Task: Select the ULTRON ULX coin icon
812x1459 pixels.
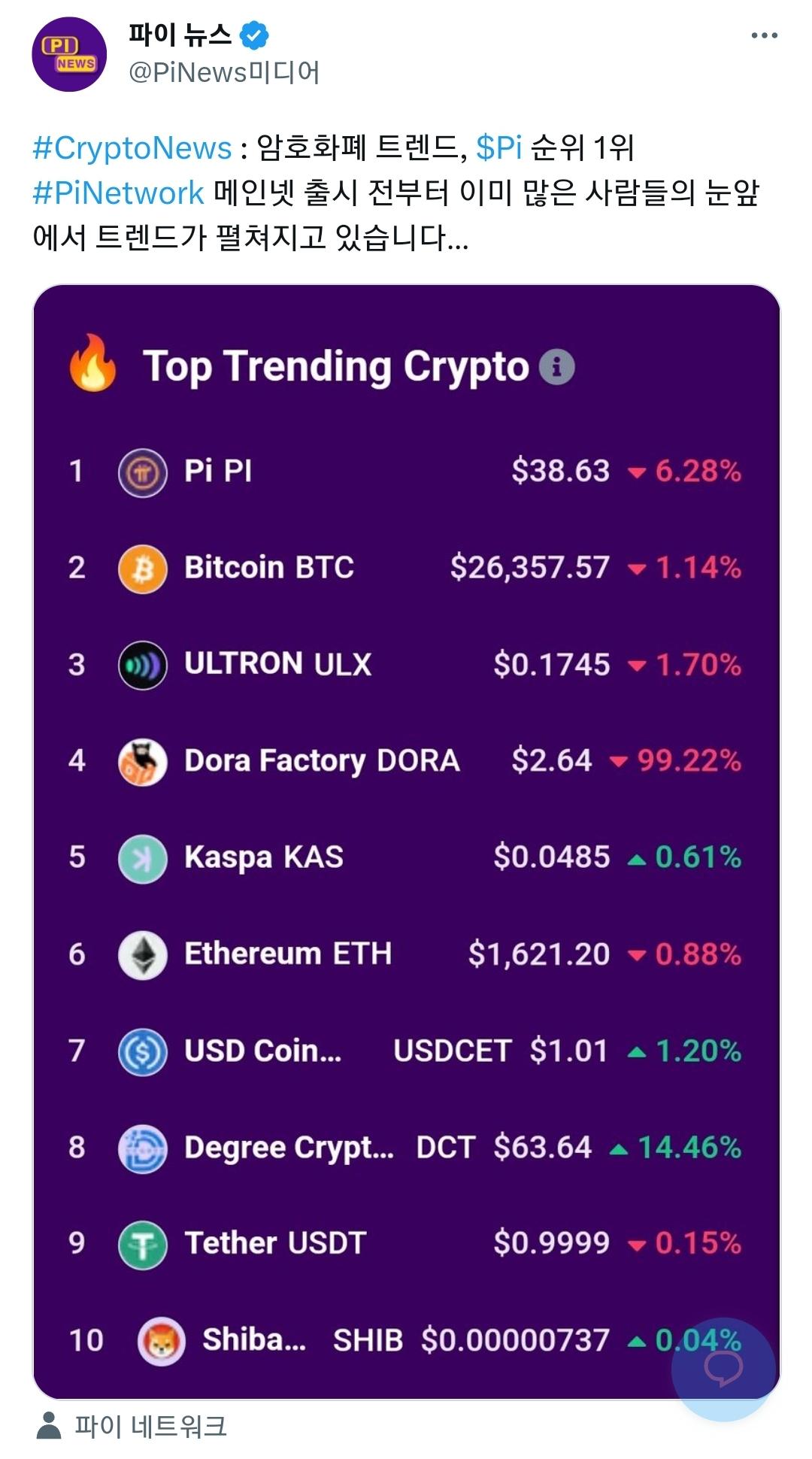Action: (142, 665)
